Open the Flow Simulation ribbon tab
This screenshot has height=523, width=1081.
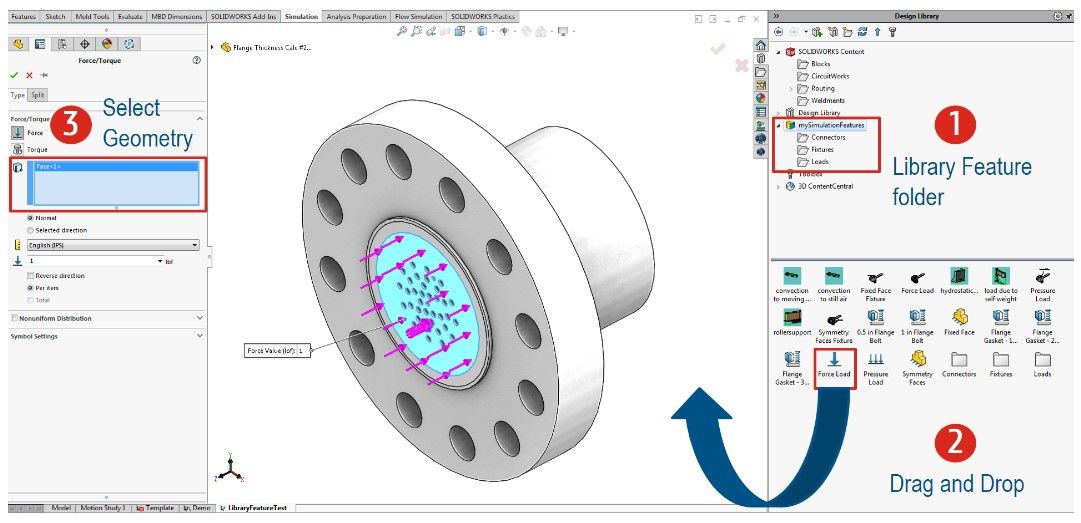[x=418, y=17]
